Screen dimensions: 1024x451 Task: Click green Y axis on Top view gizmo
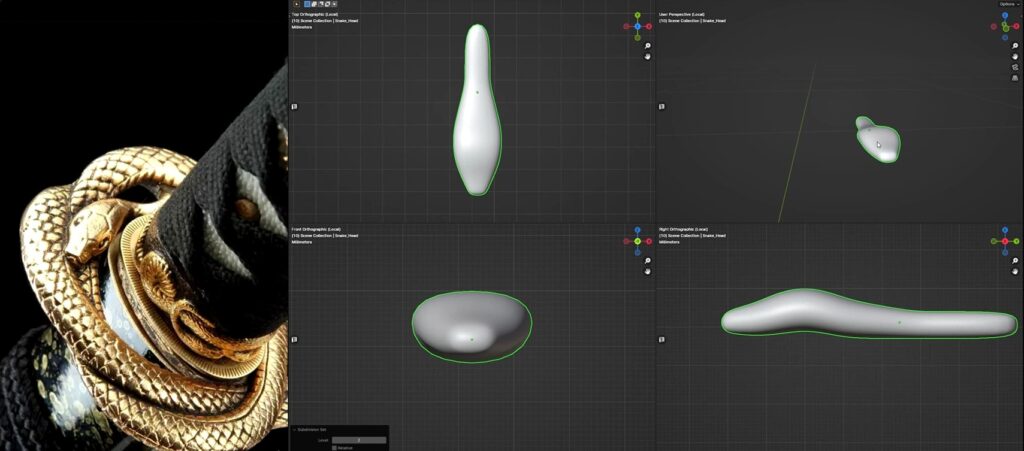[x=637, y=15]
